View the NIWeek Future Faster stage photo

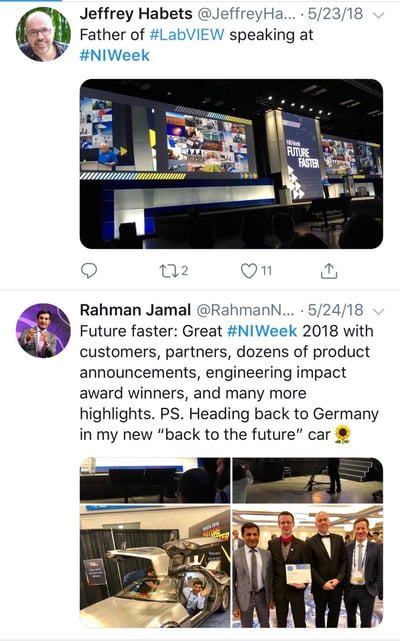tap(231, 164)
